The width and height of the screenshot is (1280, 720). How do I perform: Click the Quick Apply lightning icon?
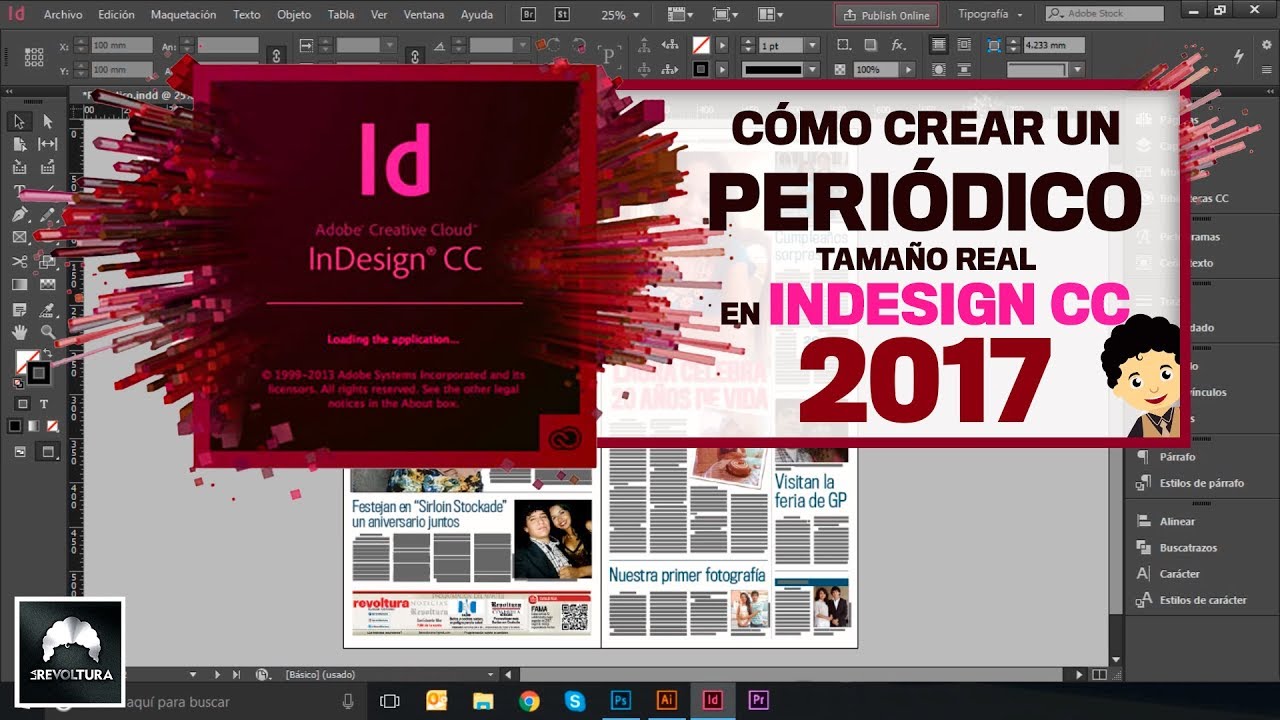1239,56
